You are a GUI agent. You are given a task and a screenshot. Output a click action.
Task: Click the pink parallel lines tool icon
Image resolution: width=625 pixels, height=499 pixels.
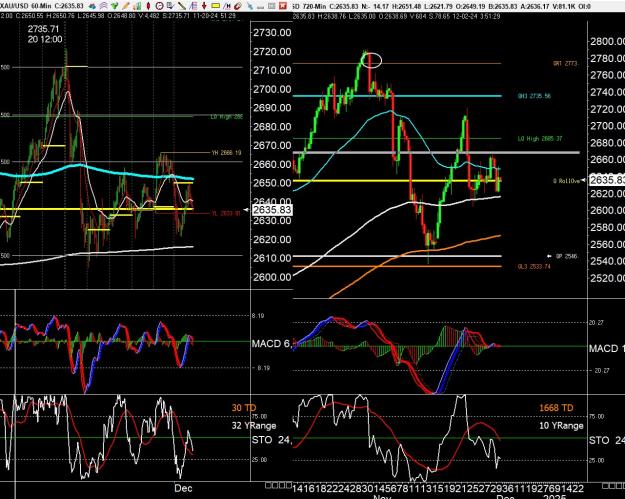pyautogui.click(x=193, y=6)
